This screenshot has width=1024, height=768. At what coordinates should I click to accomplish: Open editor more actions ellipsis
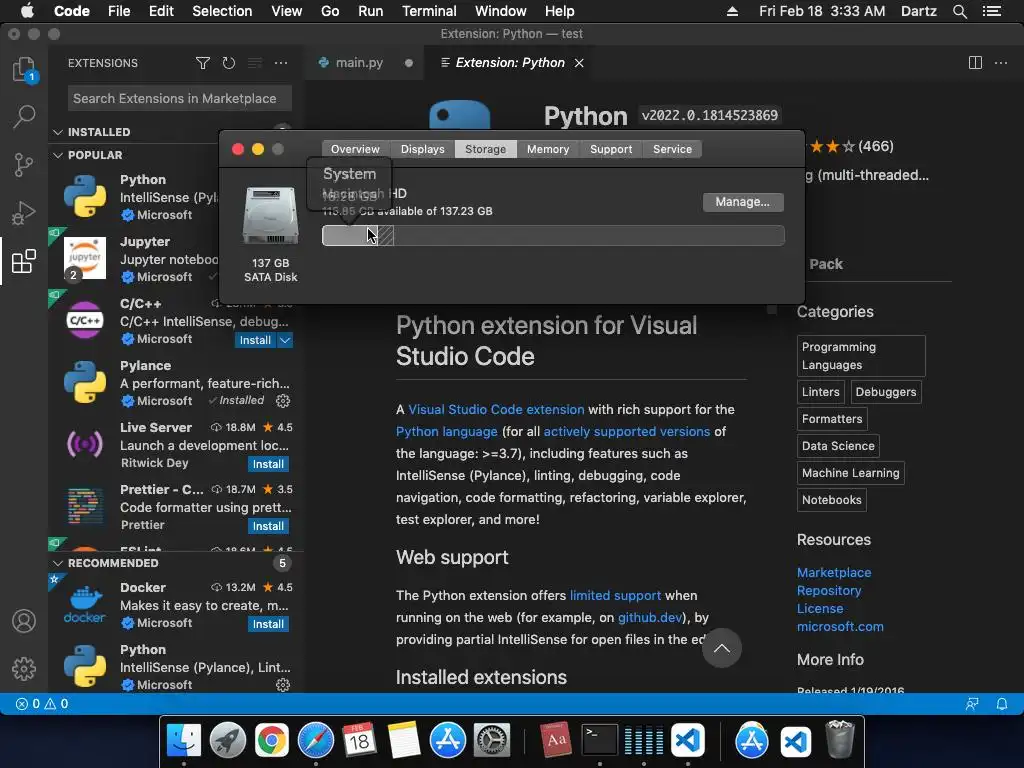[1000, 63]
